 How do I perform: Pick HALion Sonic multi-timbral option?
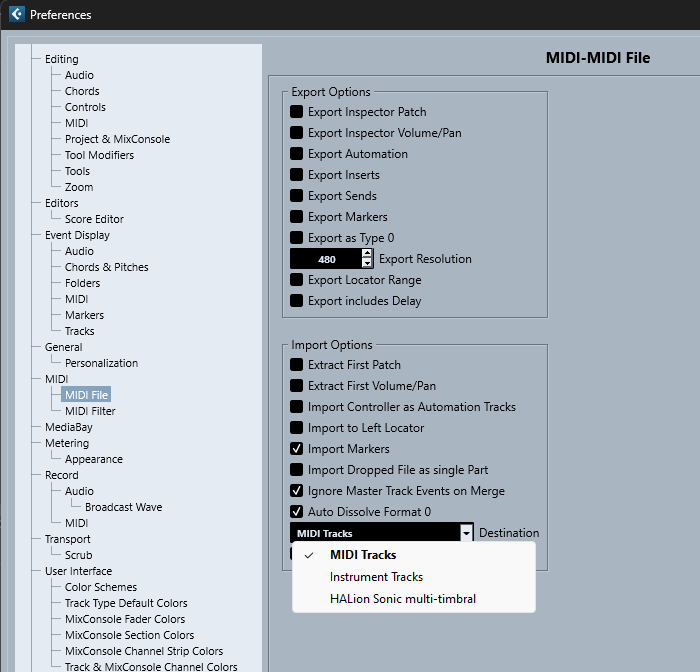click(413, 599)
